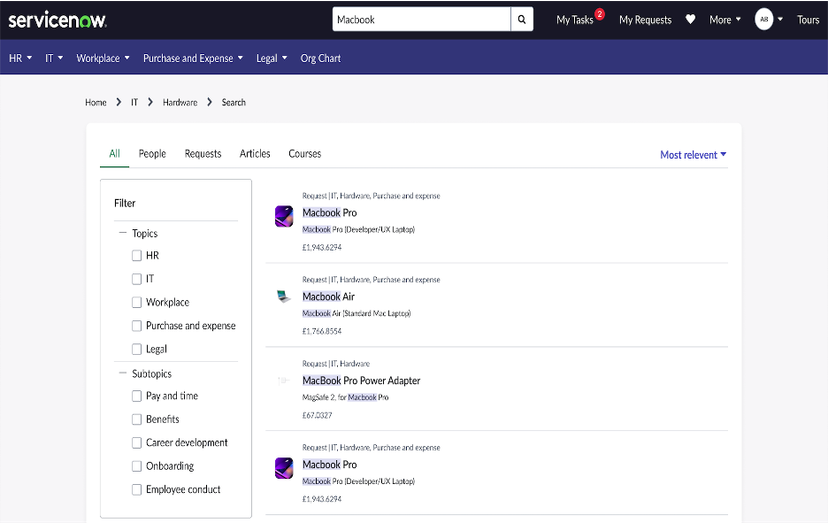Open the Legal navigation dropdown

(271, 58)
